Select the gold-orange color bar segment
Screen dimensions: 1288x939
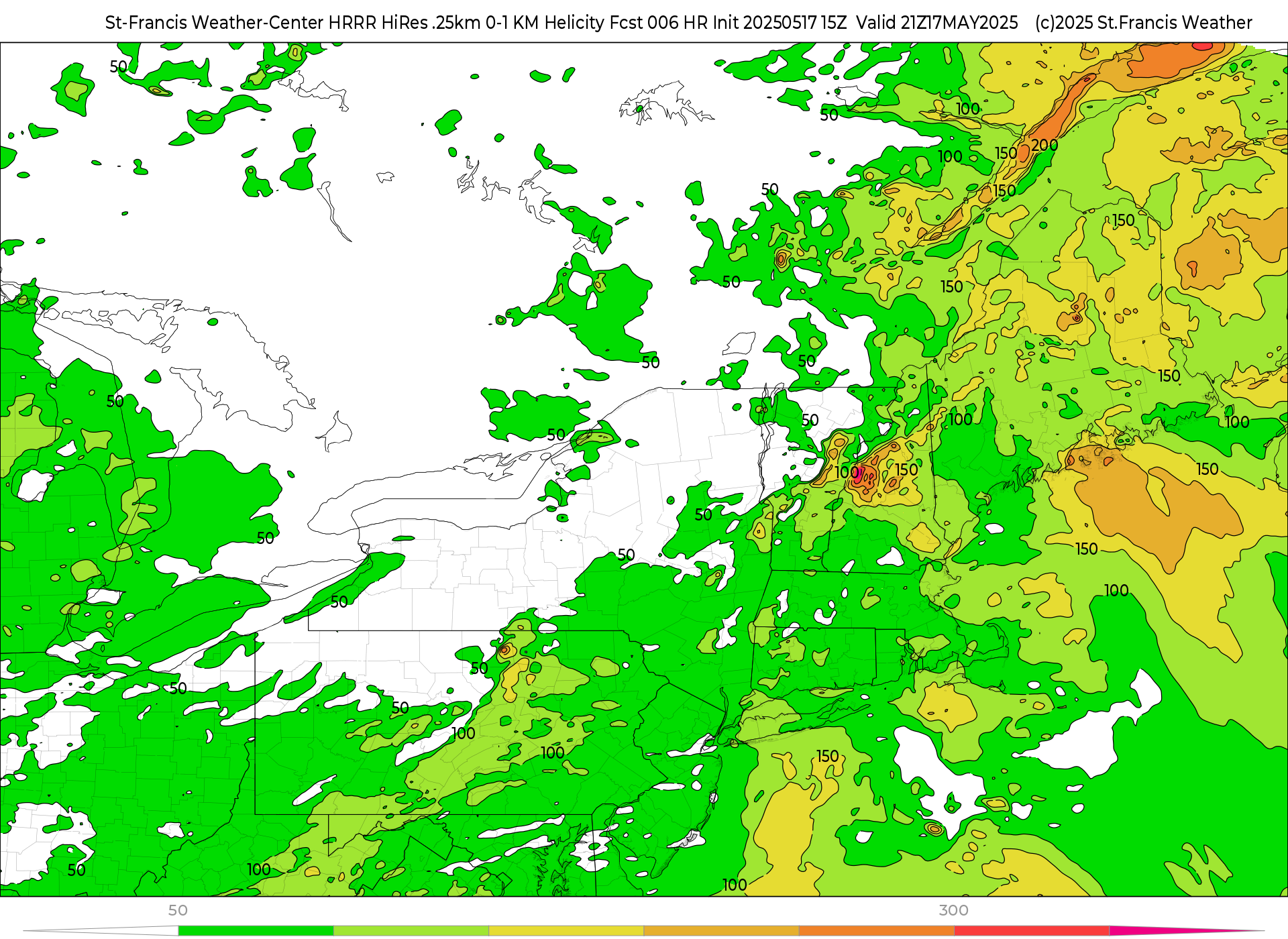click(x=721, y=931)
